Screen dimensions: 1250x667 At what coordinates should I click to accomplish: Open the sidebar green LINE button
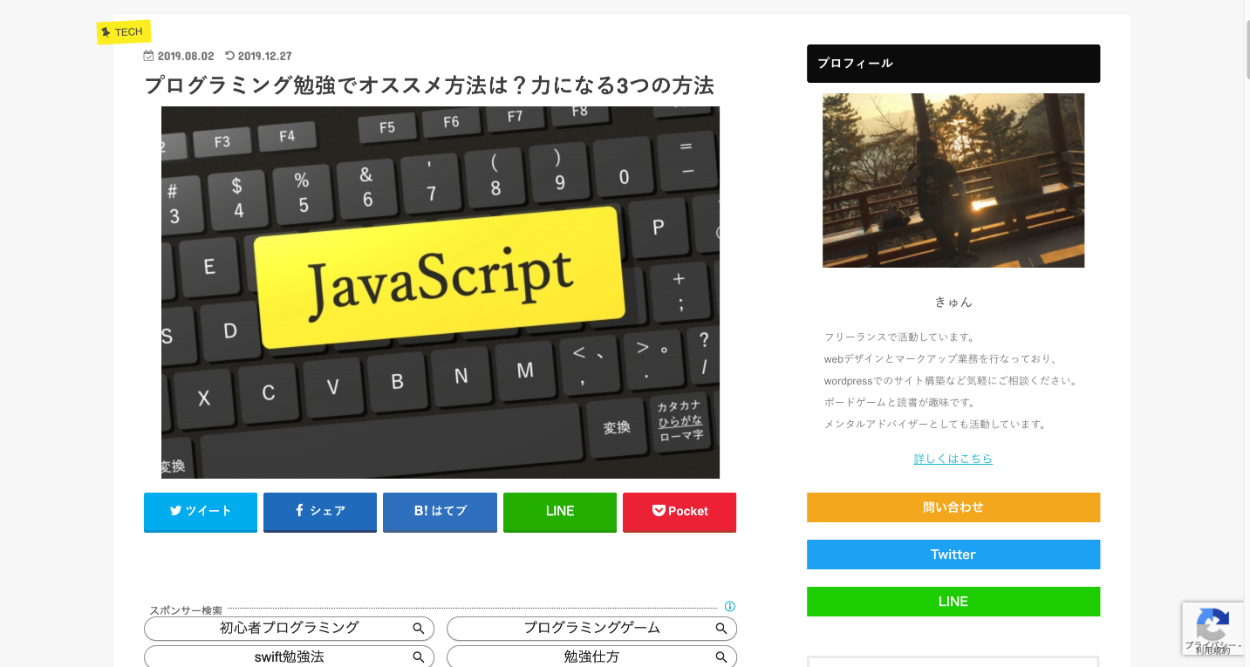(x=953, y=601)
